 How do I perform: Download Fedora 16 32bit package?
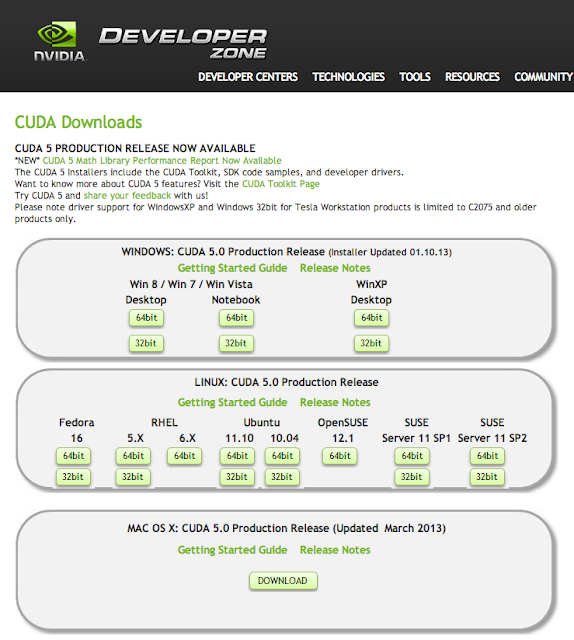(73, 477)
